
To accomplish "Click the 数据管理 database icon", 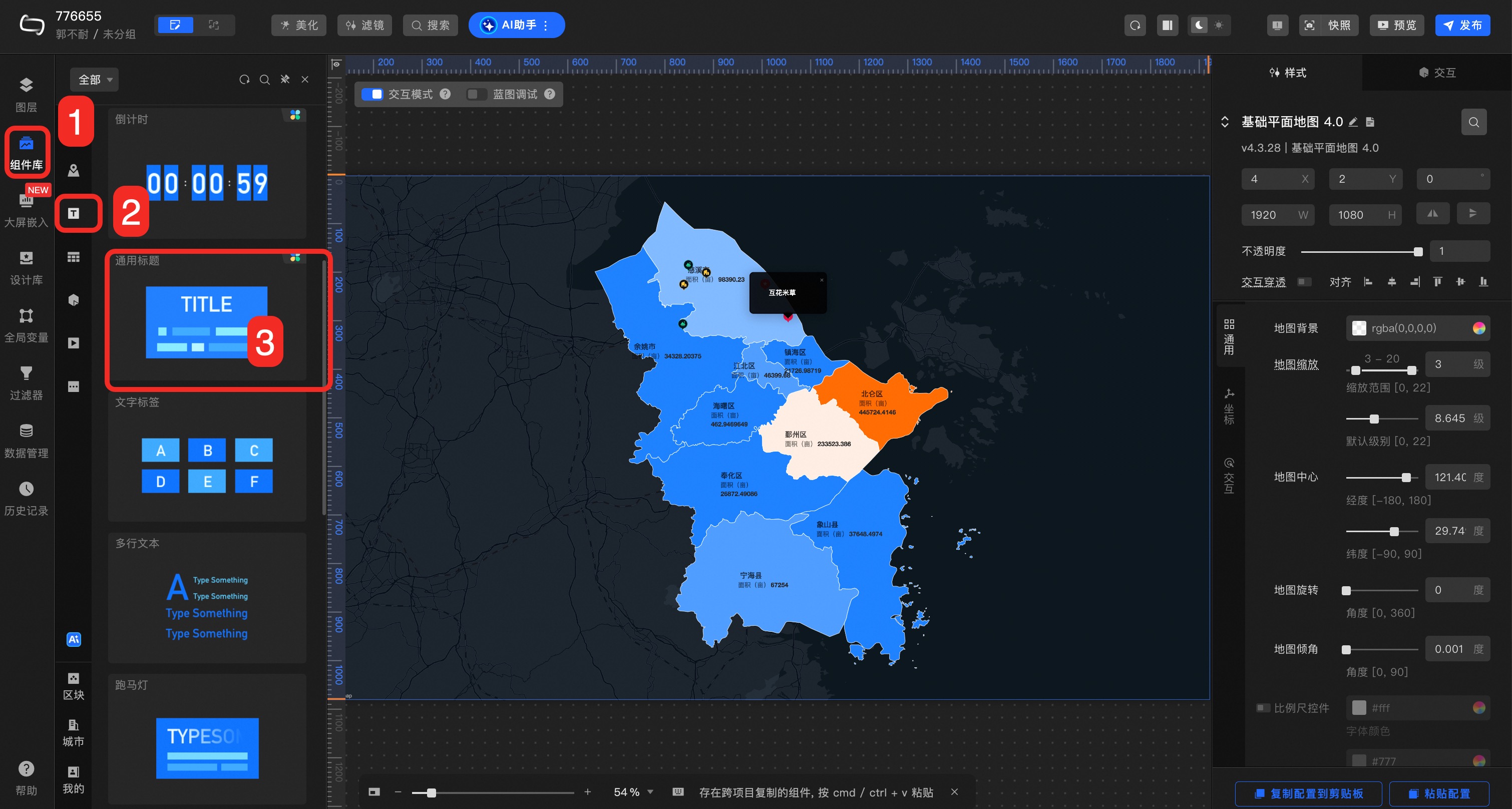I will pyautogui.click(x=26, y=431).
